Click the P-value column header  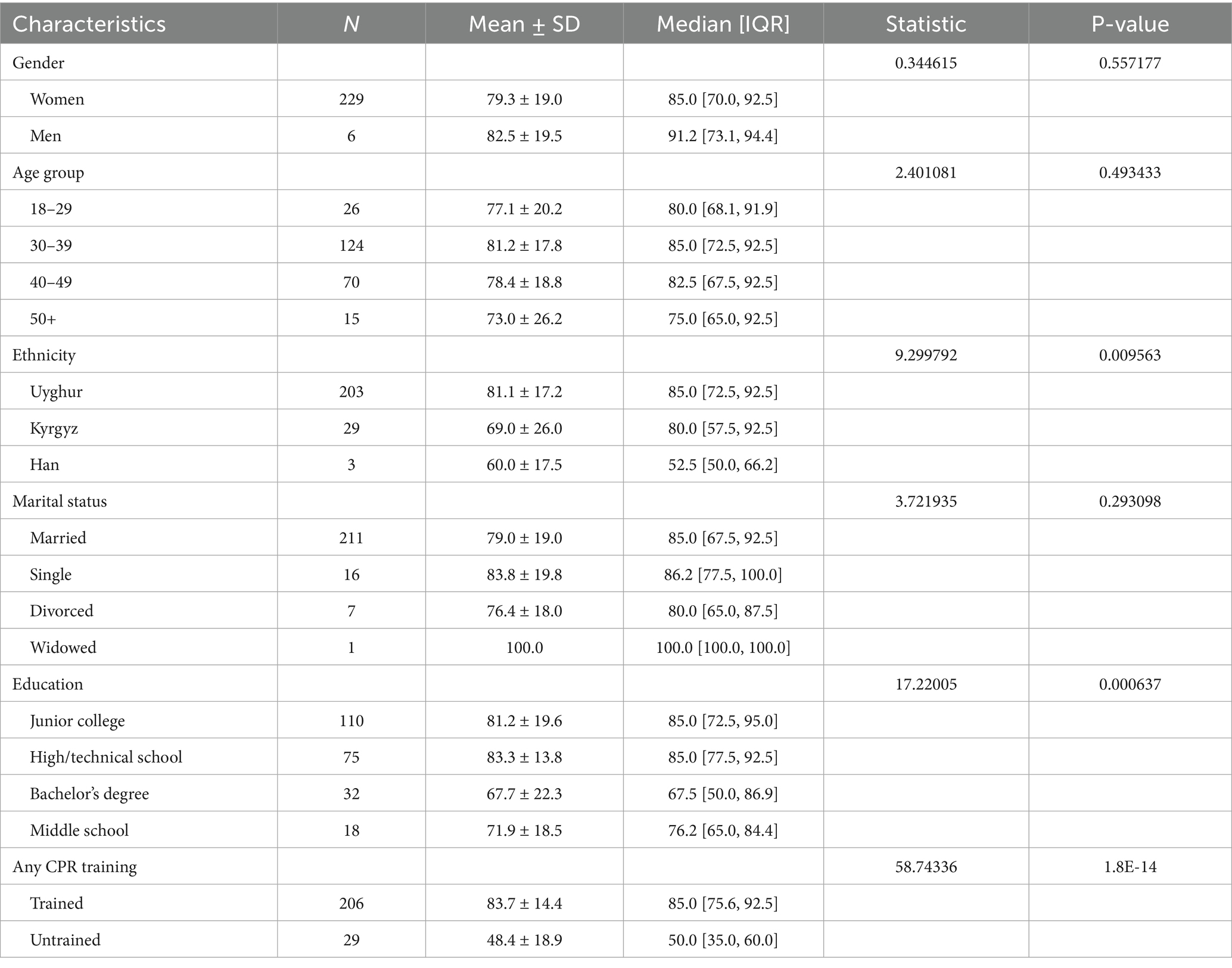pos(1130,24)
